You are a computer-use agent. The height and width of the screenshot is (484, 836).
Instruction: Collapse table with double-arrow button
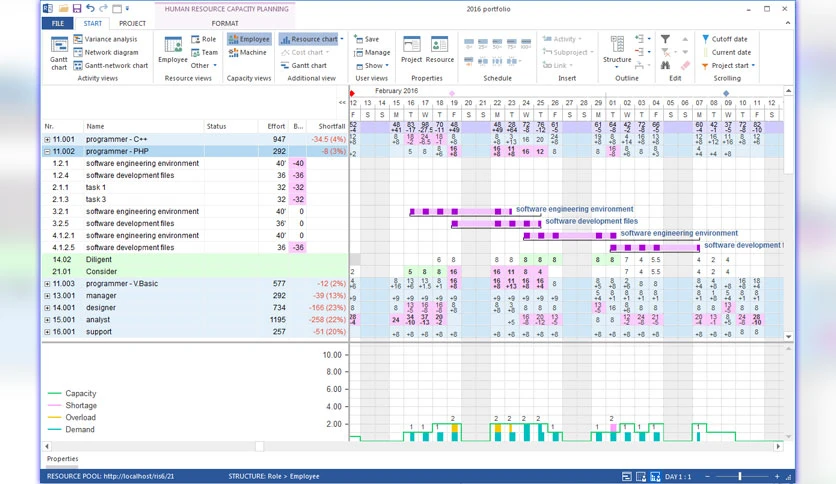(342, 102)
